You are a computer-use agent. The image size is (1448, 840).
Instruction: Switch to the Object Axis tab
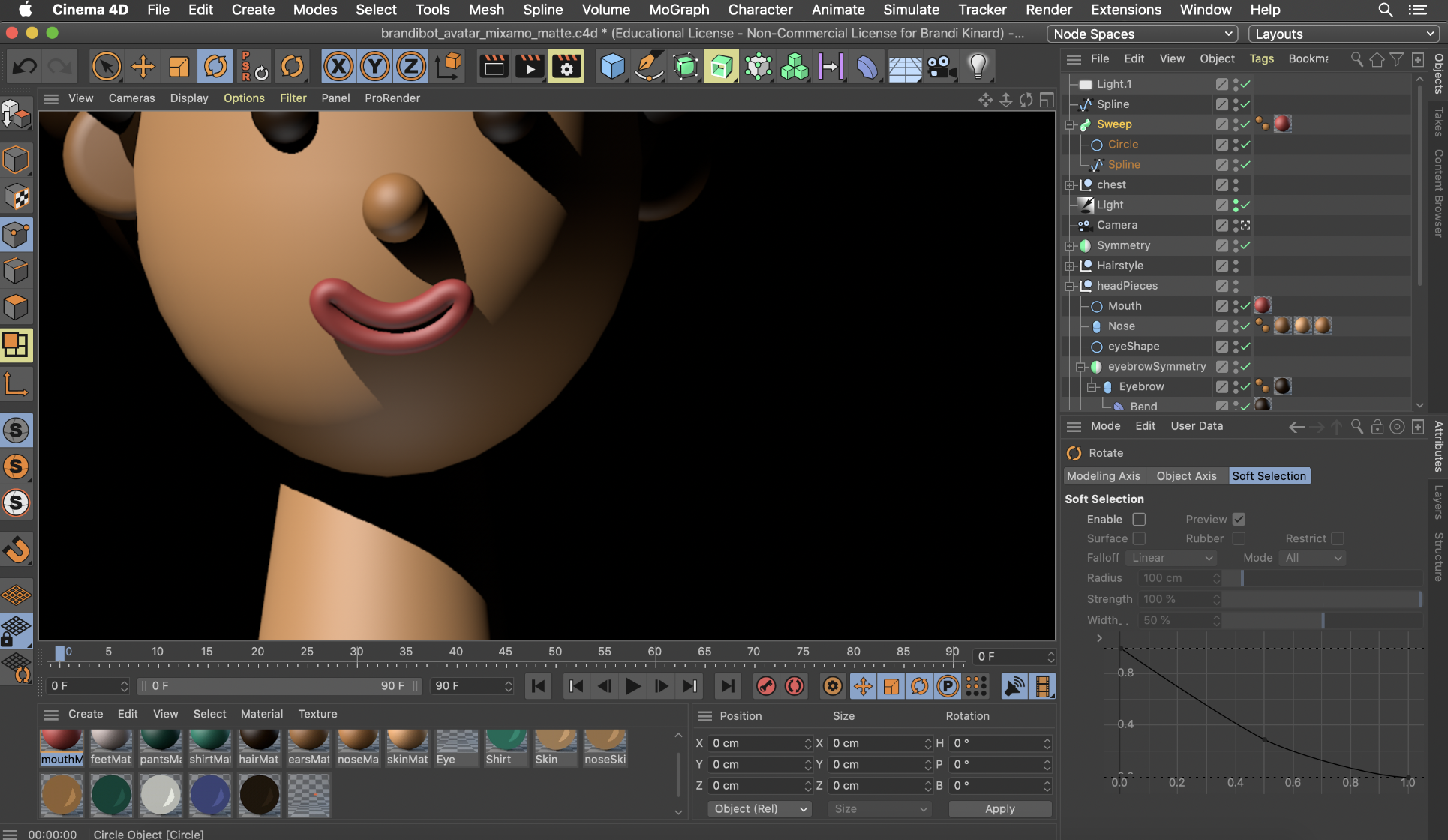(x=1186, y=475)
